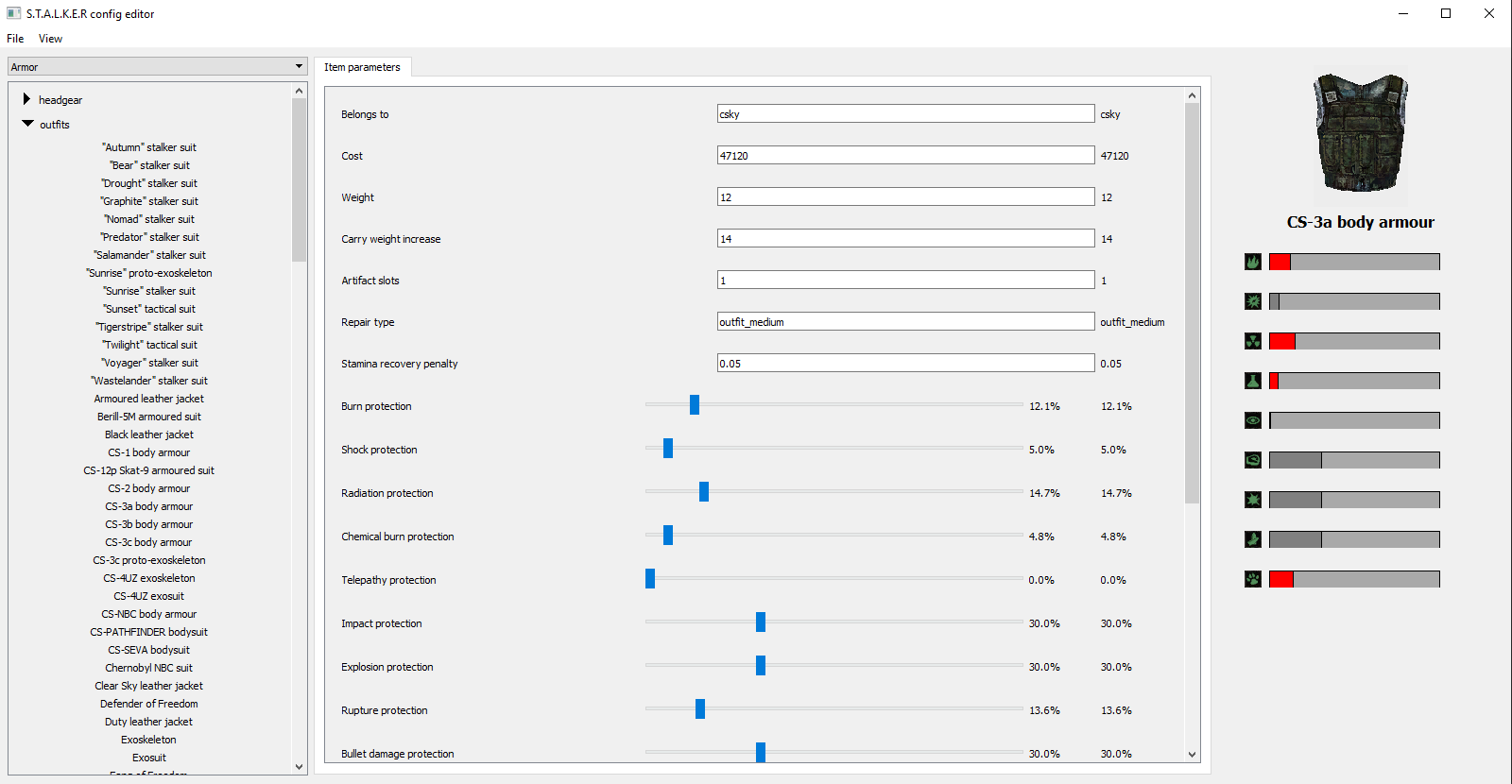Open the View menu
The width and height of the screenshot is (1512, 784).
point(50,39)
